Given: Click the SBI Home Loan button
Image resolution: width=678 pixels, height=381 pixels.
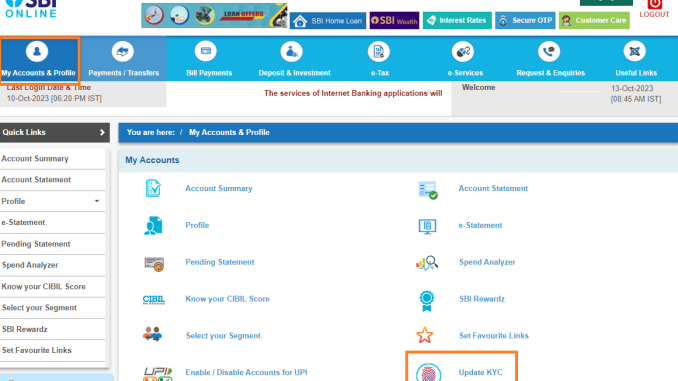Looking at the screenshot, I should (x=328, y=20).
